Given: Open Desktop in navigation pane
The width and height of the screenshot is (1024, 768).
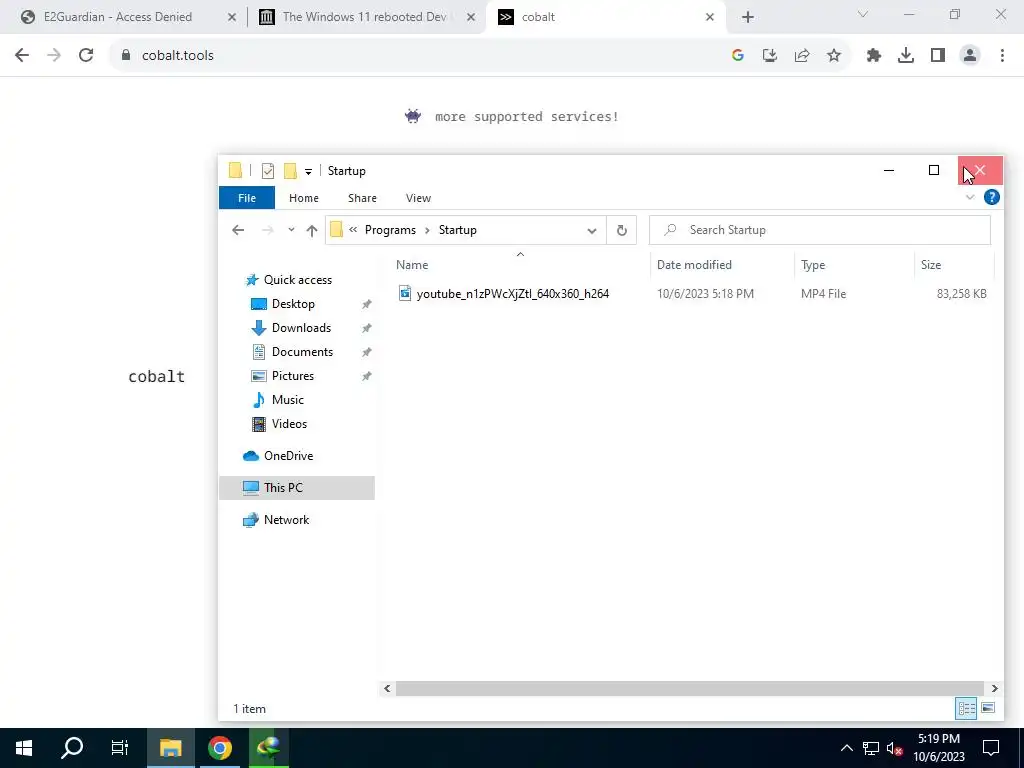Looking at the screenshot, I should click(x=293, y=304).
